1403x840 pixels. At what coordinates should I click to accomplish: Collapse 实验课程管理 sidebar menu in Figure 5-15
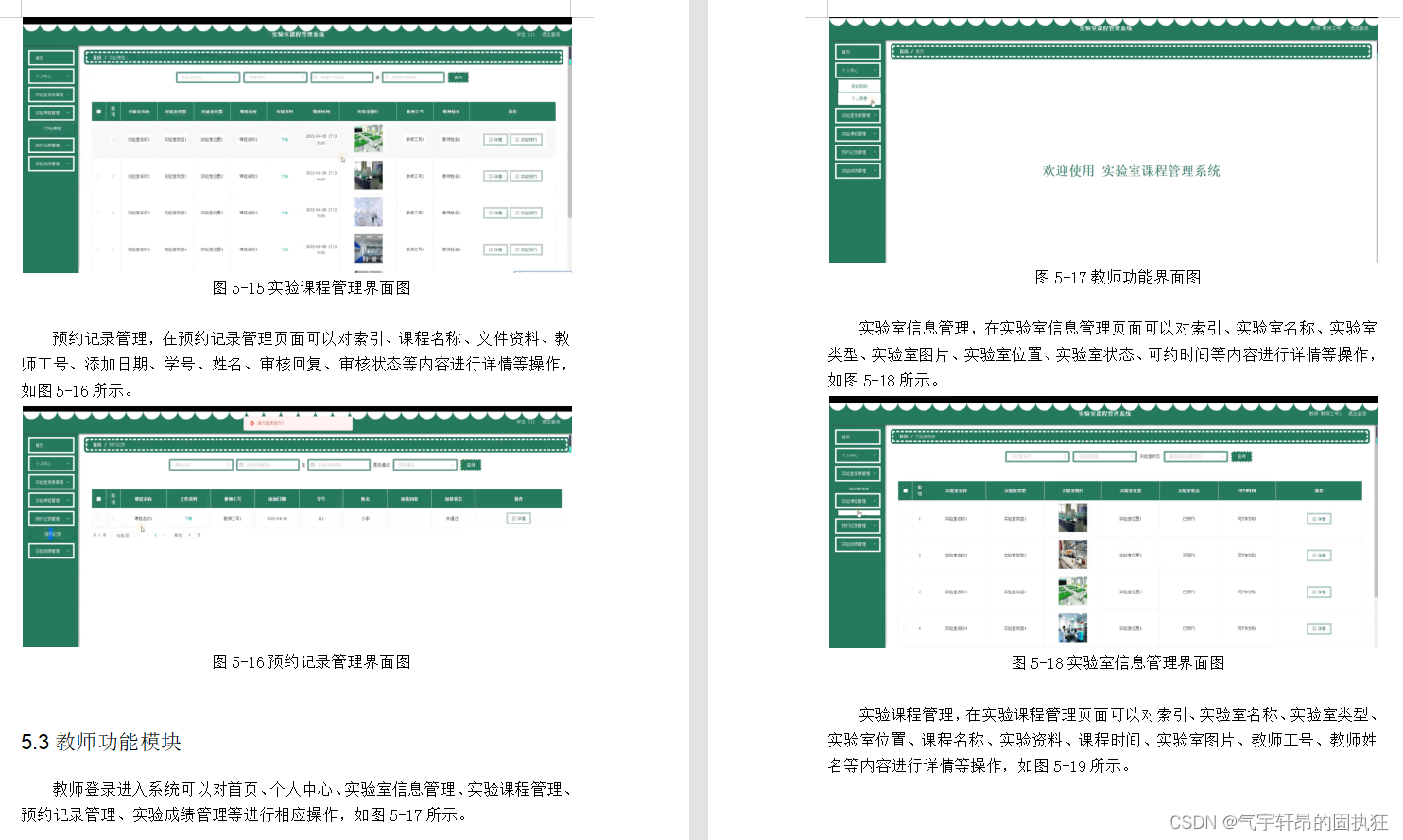[51, 112]
